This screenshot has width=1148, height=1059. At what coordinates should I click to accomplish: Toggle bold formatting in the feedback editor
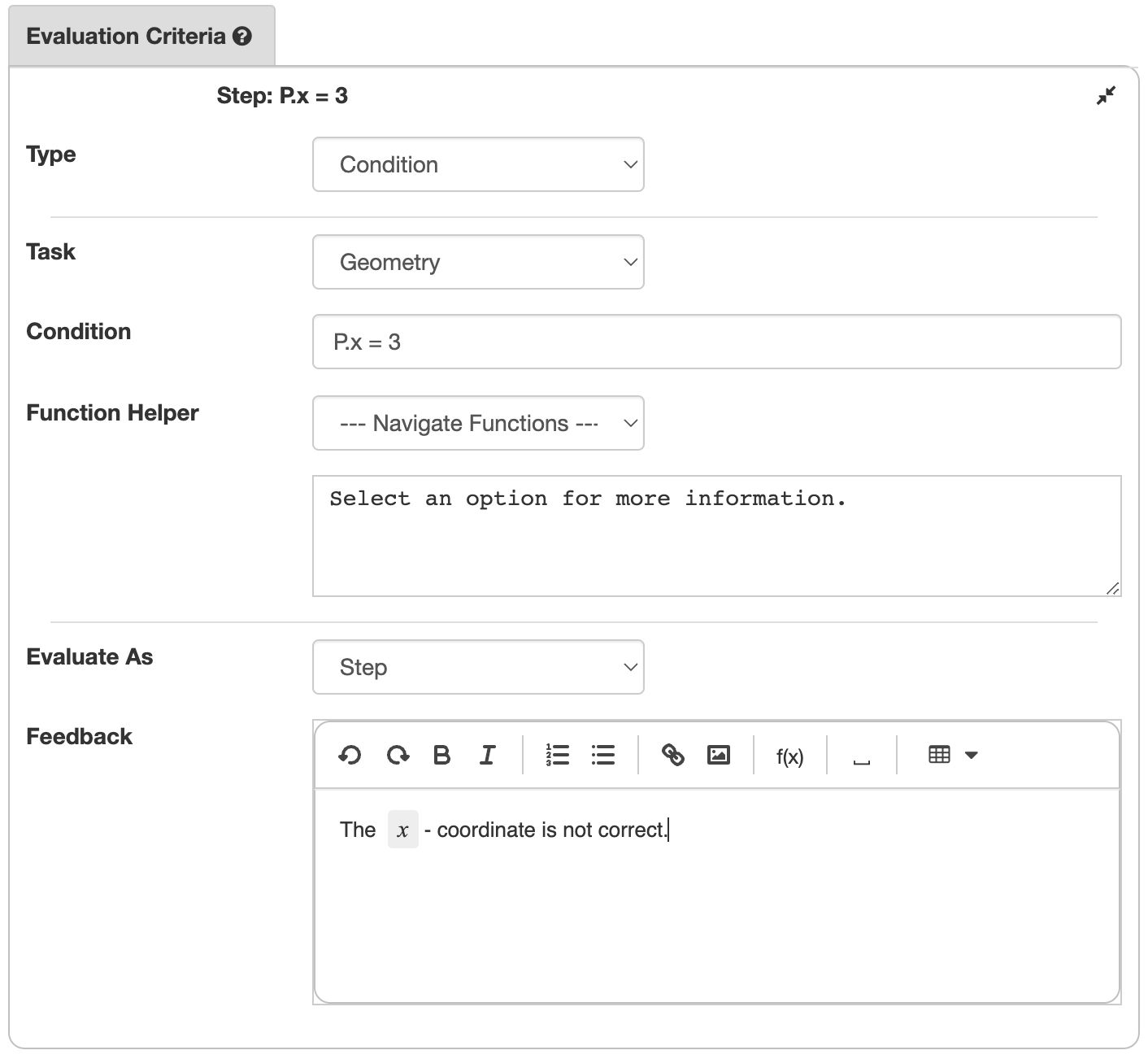pyautogui.click(x=441, y=755)
